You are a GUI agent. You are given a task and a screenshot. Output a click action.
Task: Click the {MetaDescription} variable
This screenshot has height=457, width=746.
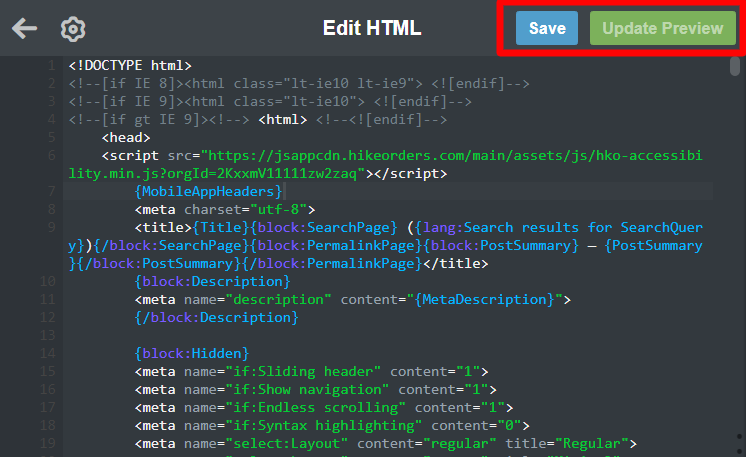pyautogui.click(x=485, y=300)
